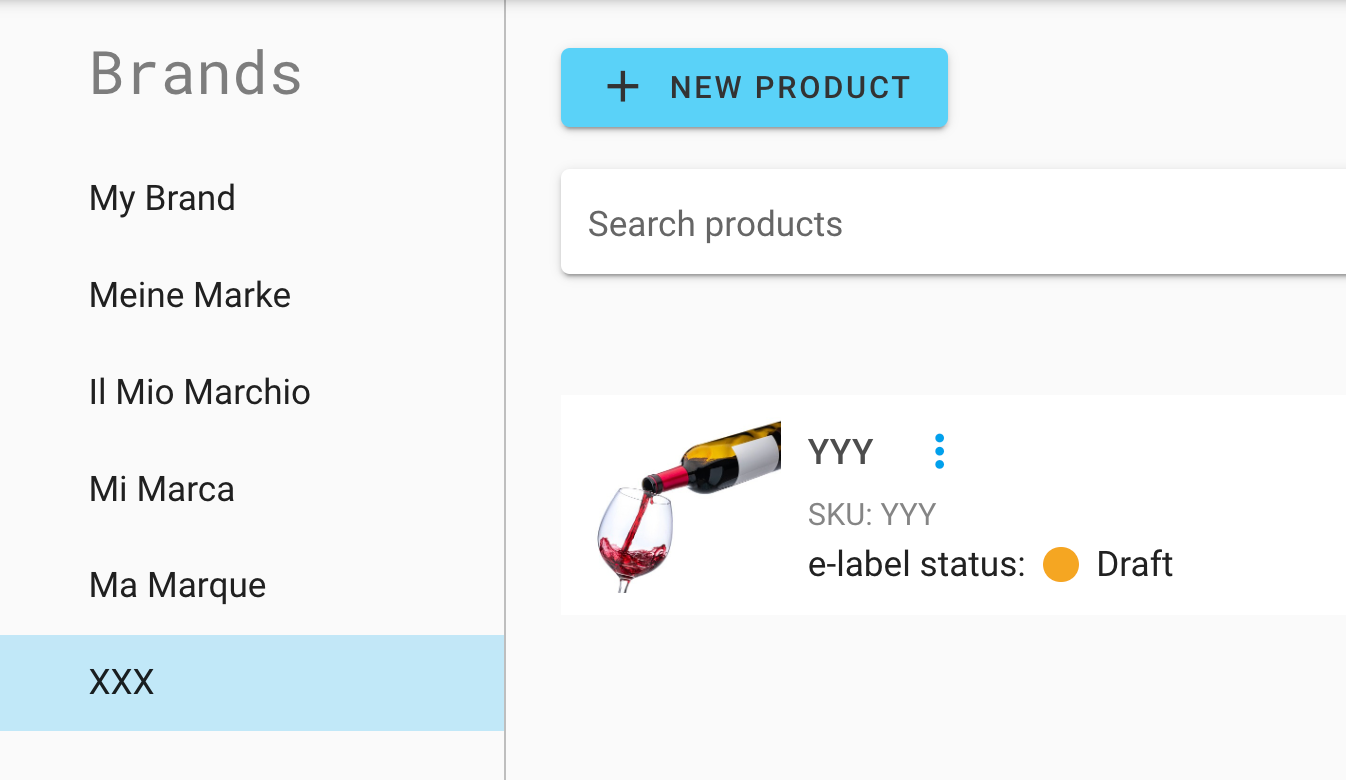Viewport: 1346px width, 780px height.
Task: Open the Mi Marca brand
Action: [x=162, y=489]
